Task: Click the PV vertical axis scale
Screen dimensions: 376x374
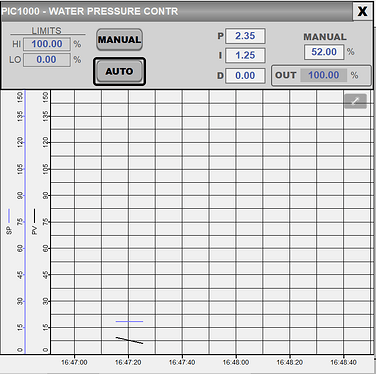Action: (x=46, y=222)
